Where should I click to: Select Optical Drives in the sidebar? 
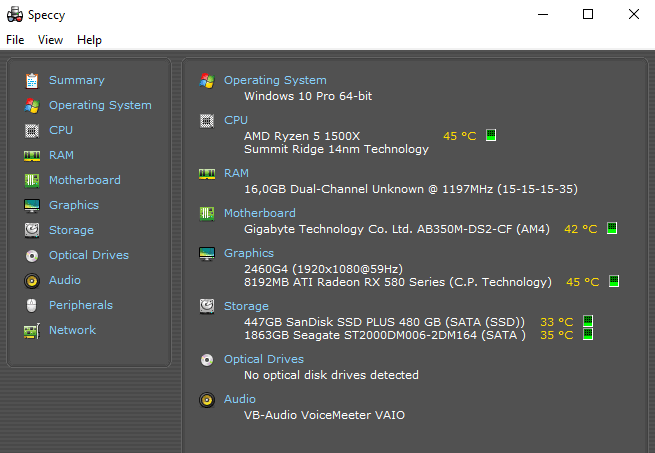tap(89, 255)
